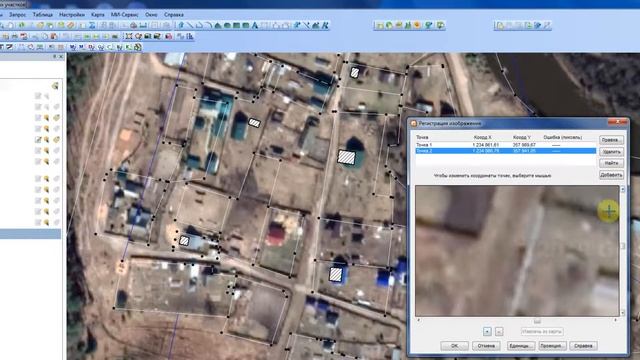Click Отмена to cancel registration
Image resolution: width=640 pixels, height=360 pixels.
(x=486, y=346)
